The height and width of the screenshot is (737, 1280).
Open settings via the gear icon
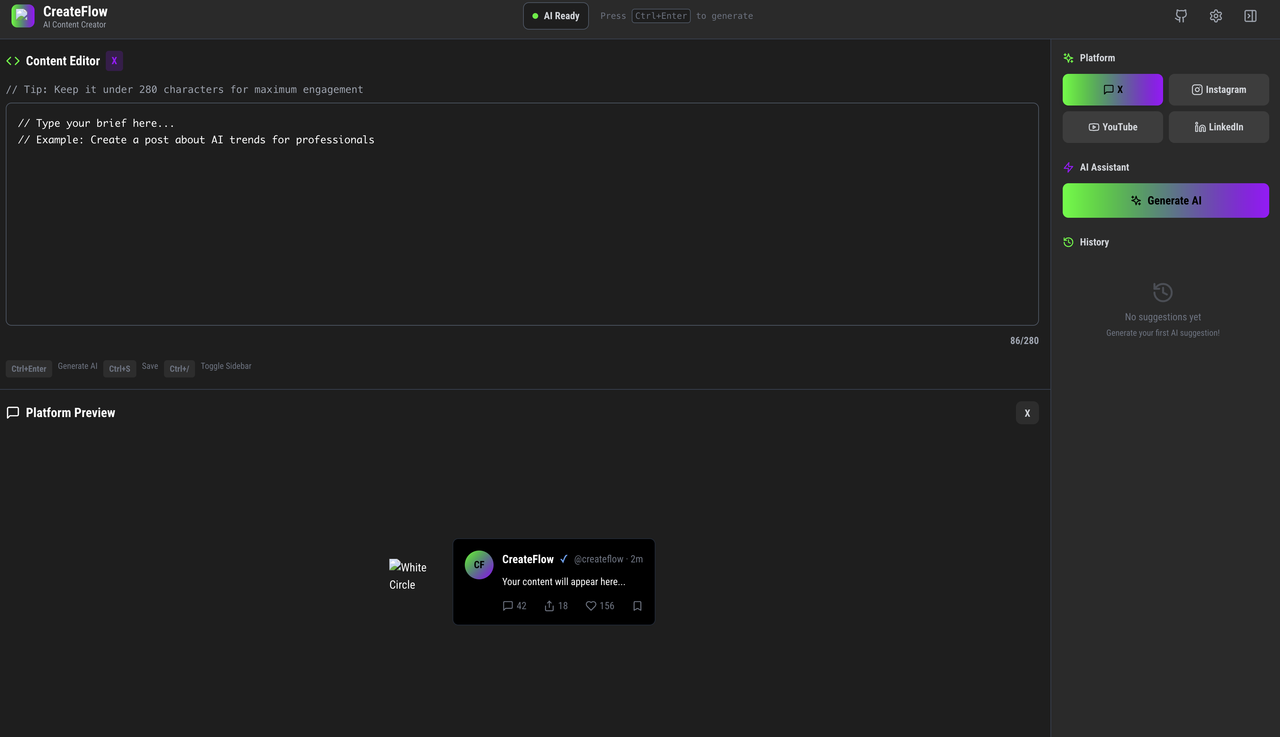coord(1216,16)
